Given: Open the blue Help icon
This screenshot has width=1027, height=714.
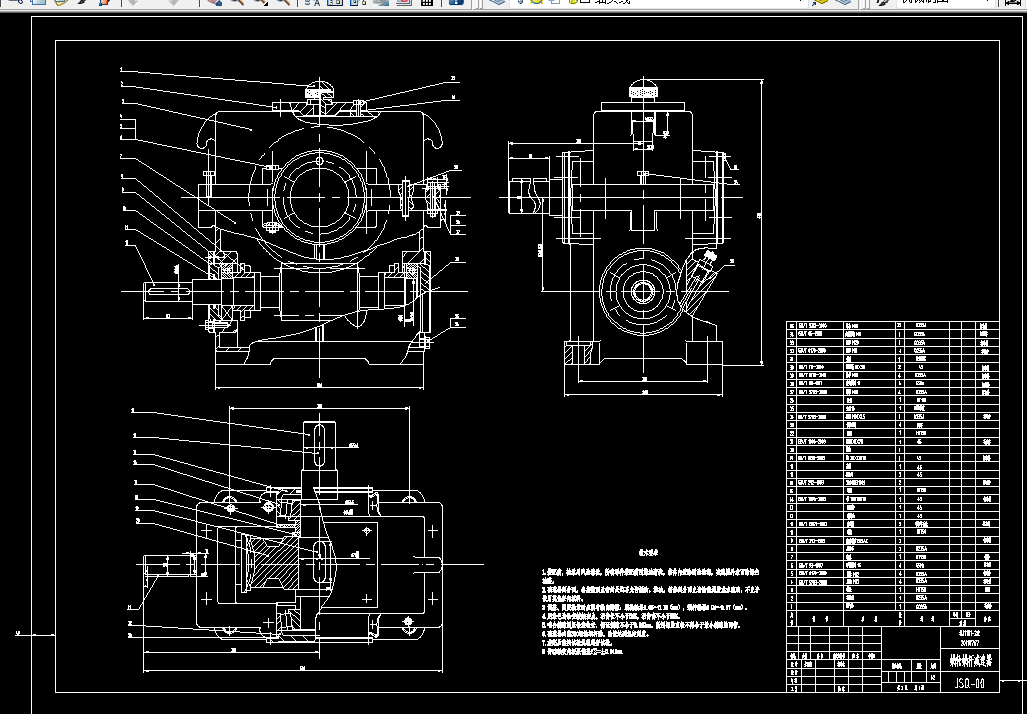Looking at the screenshot, I should click(x=456, y=2).
